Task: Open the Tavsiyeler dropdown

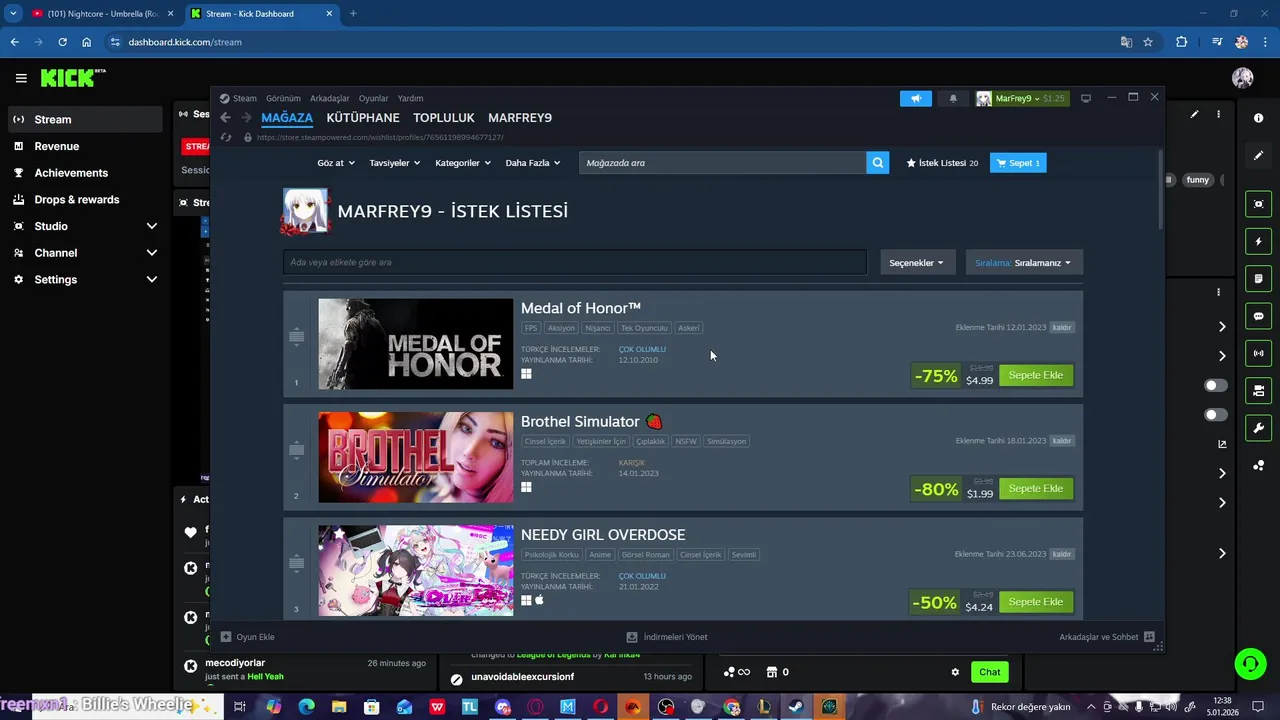Action: pyautogui.click(x=395, y=163)
